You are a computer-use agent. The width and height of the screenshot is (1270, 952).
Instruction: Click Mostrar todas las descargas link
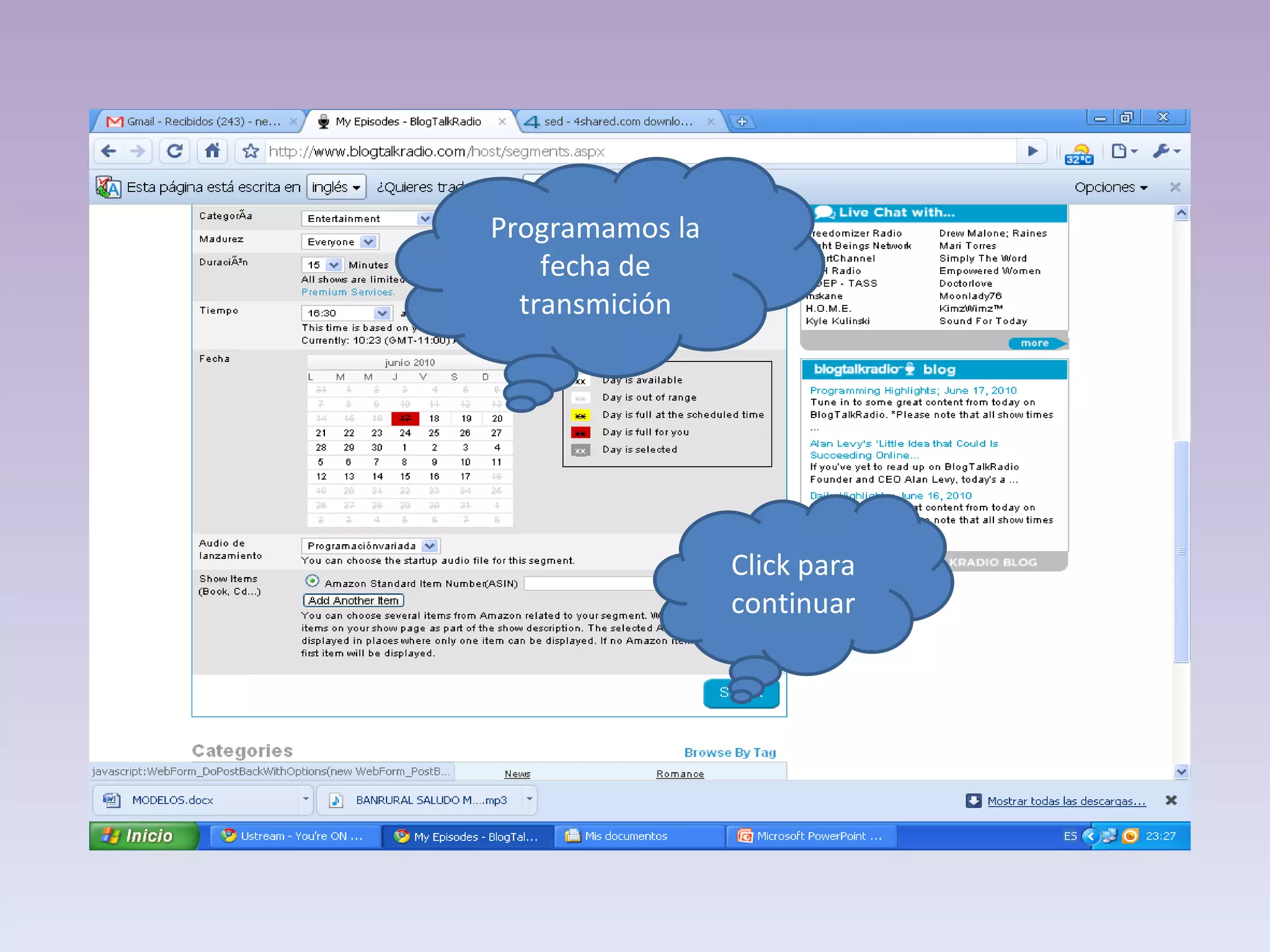click(1066, 801)
